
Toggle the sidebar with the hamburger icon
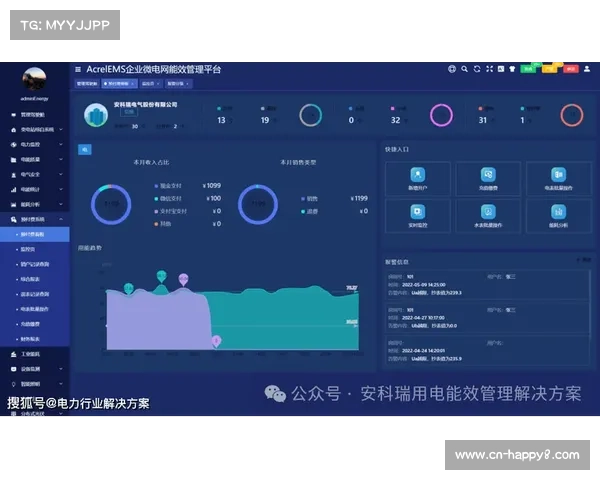(x=78, y=69)
